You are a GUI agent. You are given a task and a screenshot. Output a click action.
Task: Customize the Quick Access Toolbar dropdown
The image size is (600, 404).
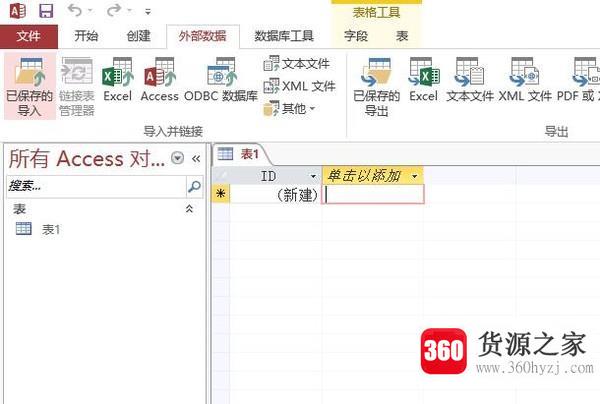coord(148,11)
